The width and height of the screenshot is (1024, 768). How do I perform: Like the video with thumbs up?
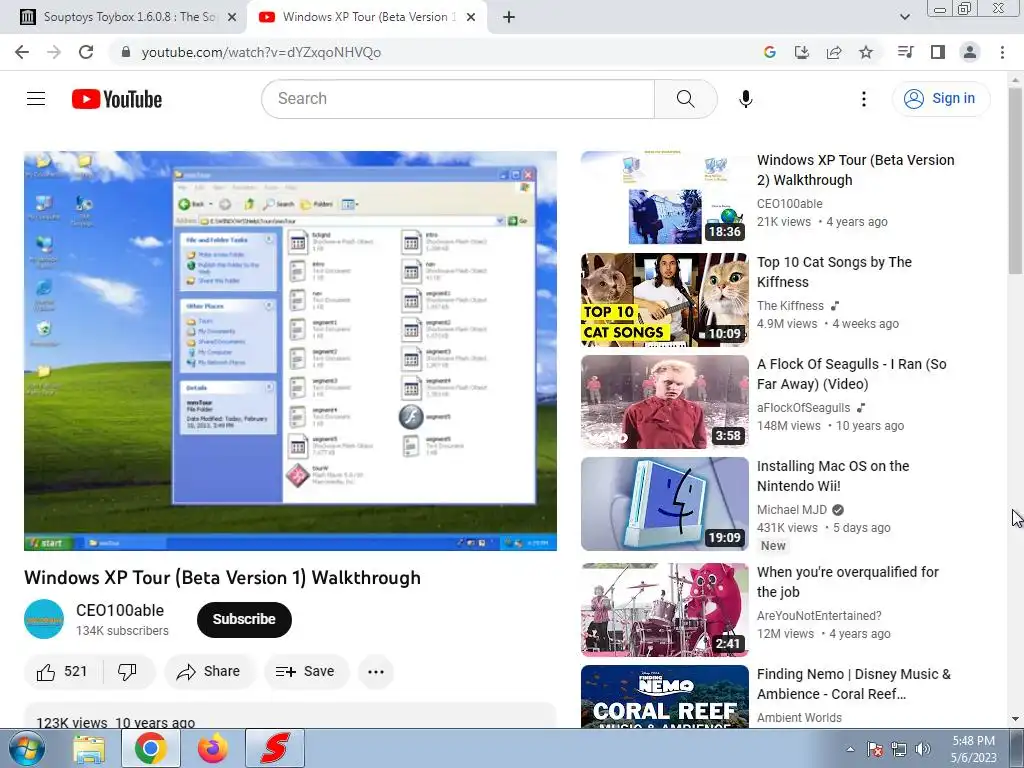pyautogui.click(x=63, y=671)
